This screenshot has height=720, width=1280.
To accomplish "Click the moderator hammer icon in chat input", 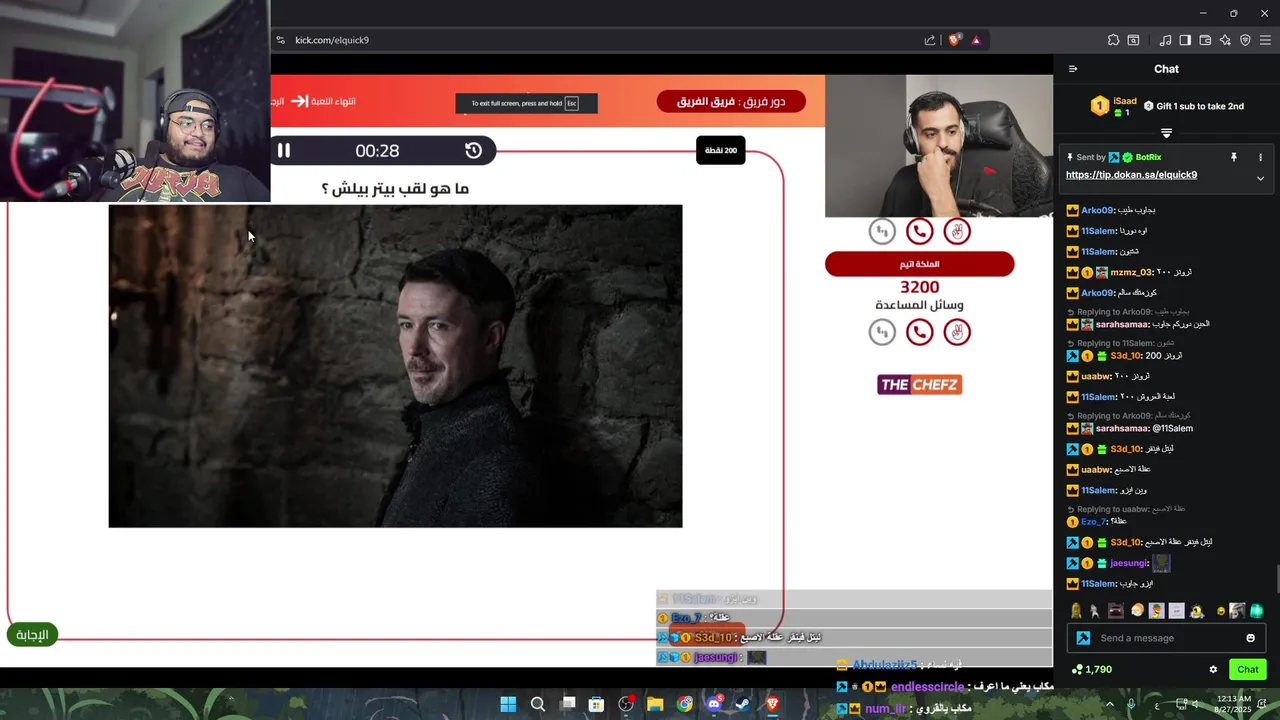I will pyautogui.click(x=1083, y=638).
